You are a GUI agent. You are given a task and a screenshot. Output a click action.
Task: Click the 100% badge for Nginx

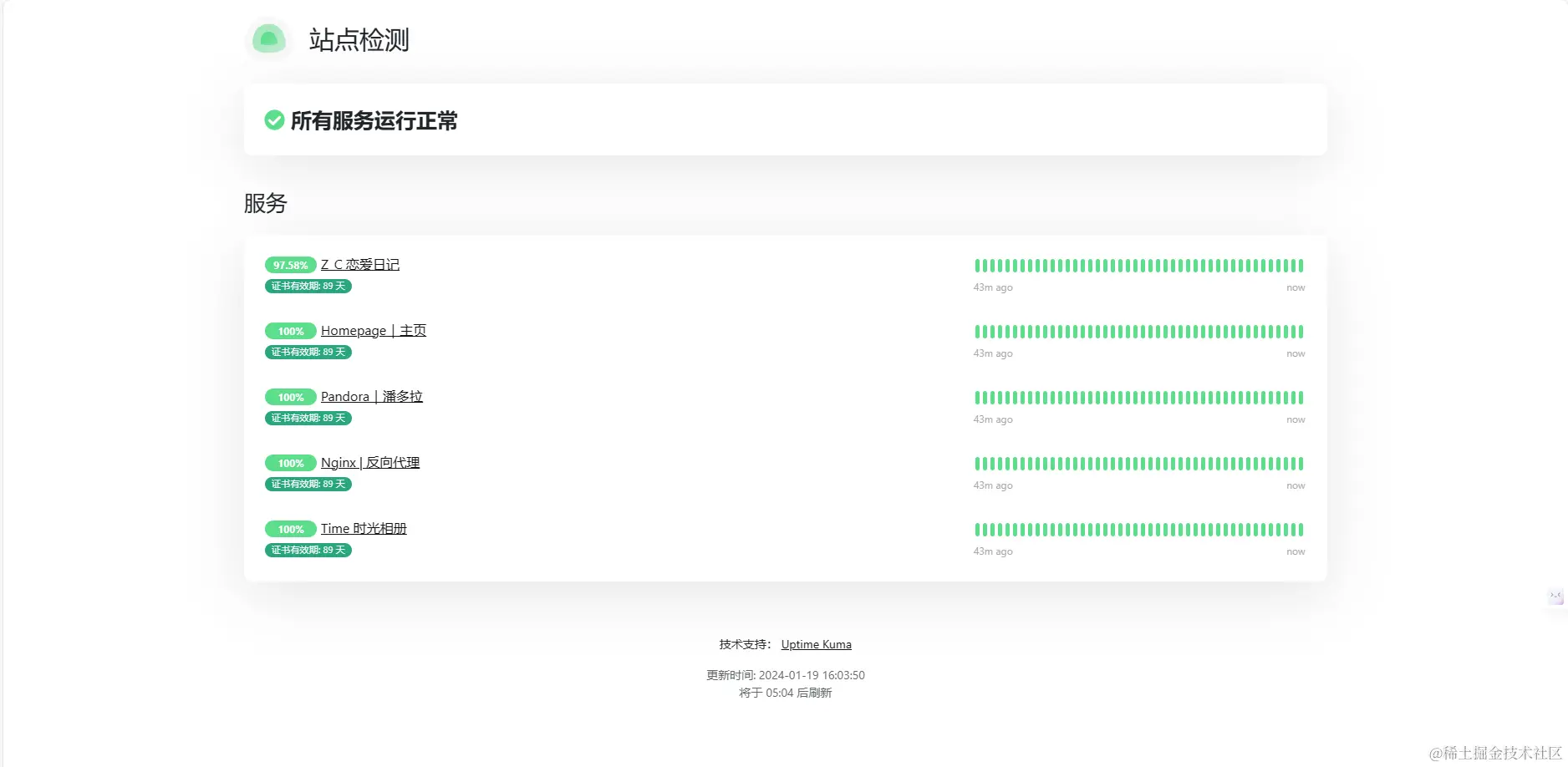coord(291,463)
